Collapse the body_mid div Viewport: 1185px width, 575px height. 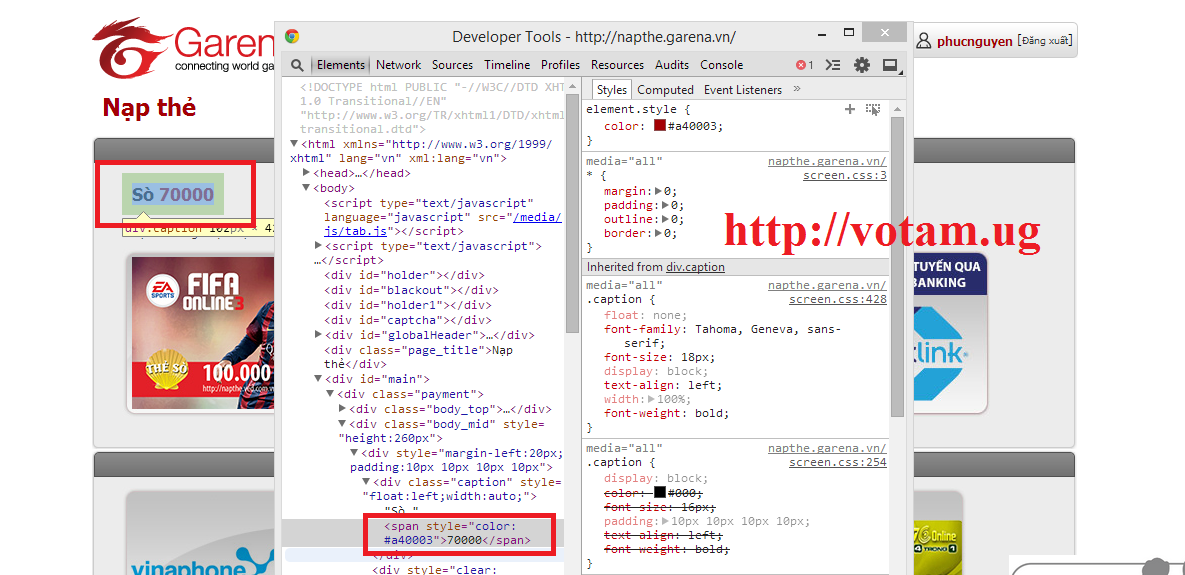(x=342, y=424)
